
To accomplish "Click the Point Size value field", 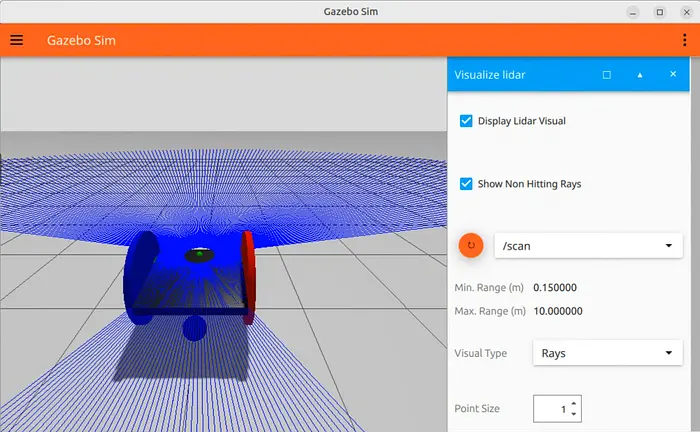I will tap(551, 408).
